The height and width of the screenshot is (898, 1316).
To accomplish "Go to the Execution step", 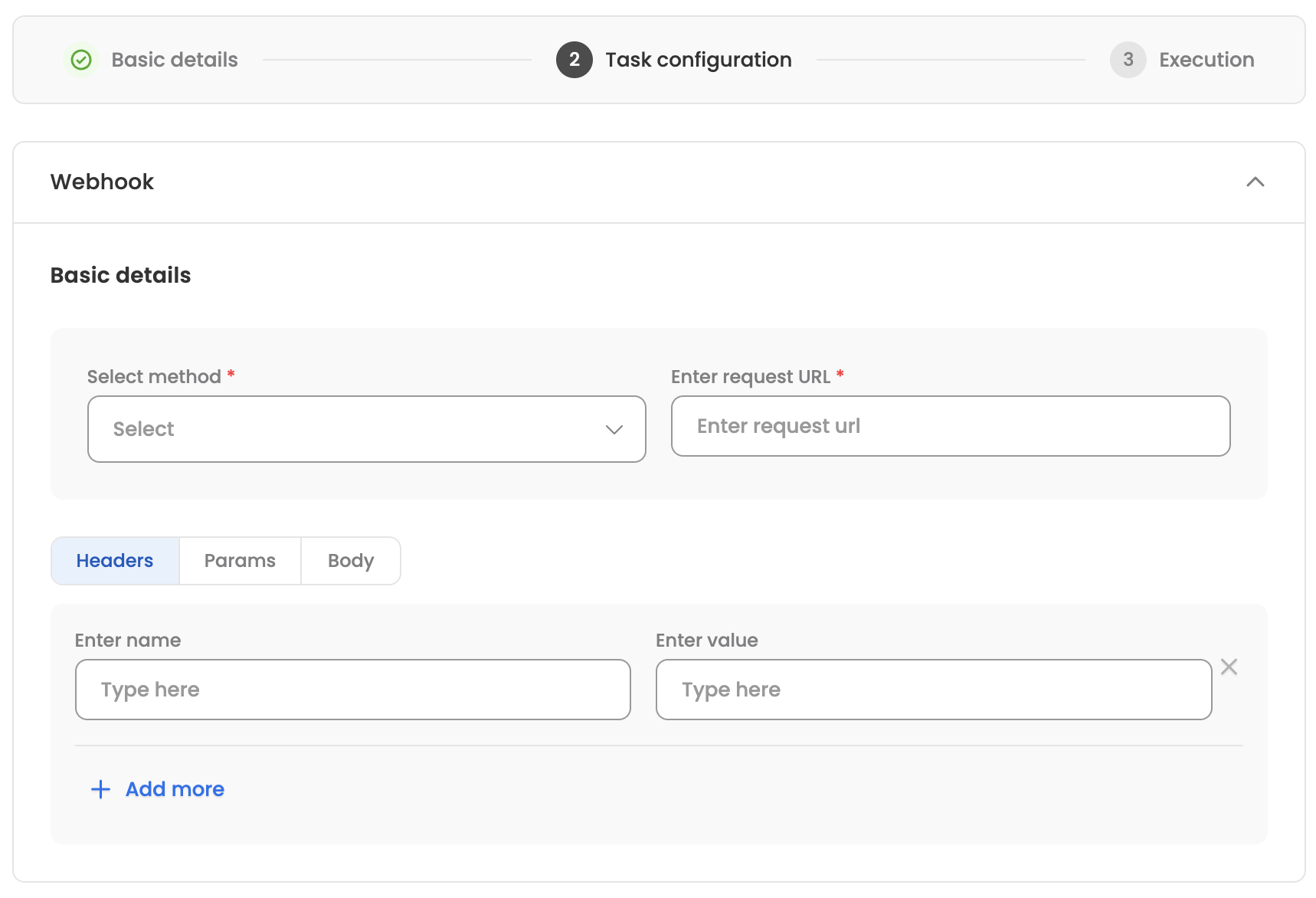I will (x=1206, y=60).
